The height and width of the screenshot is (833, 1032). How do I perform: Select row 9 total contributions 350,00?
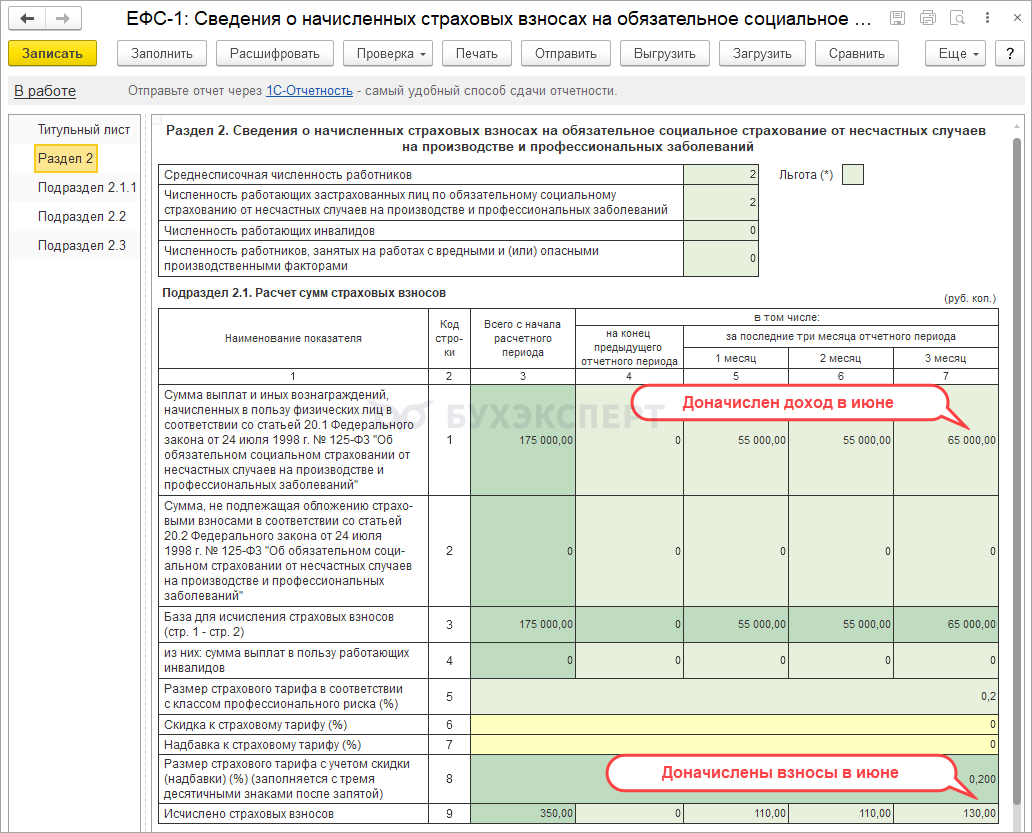[523, 813]
